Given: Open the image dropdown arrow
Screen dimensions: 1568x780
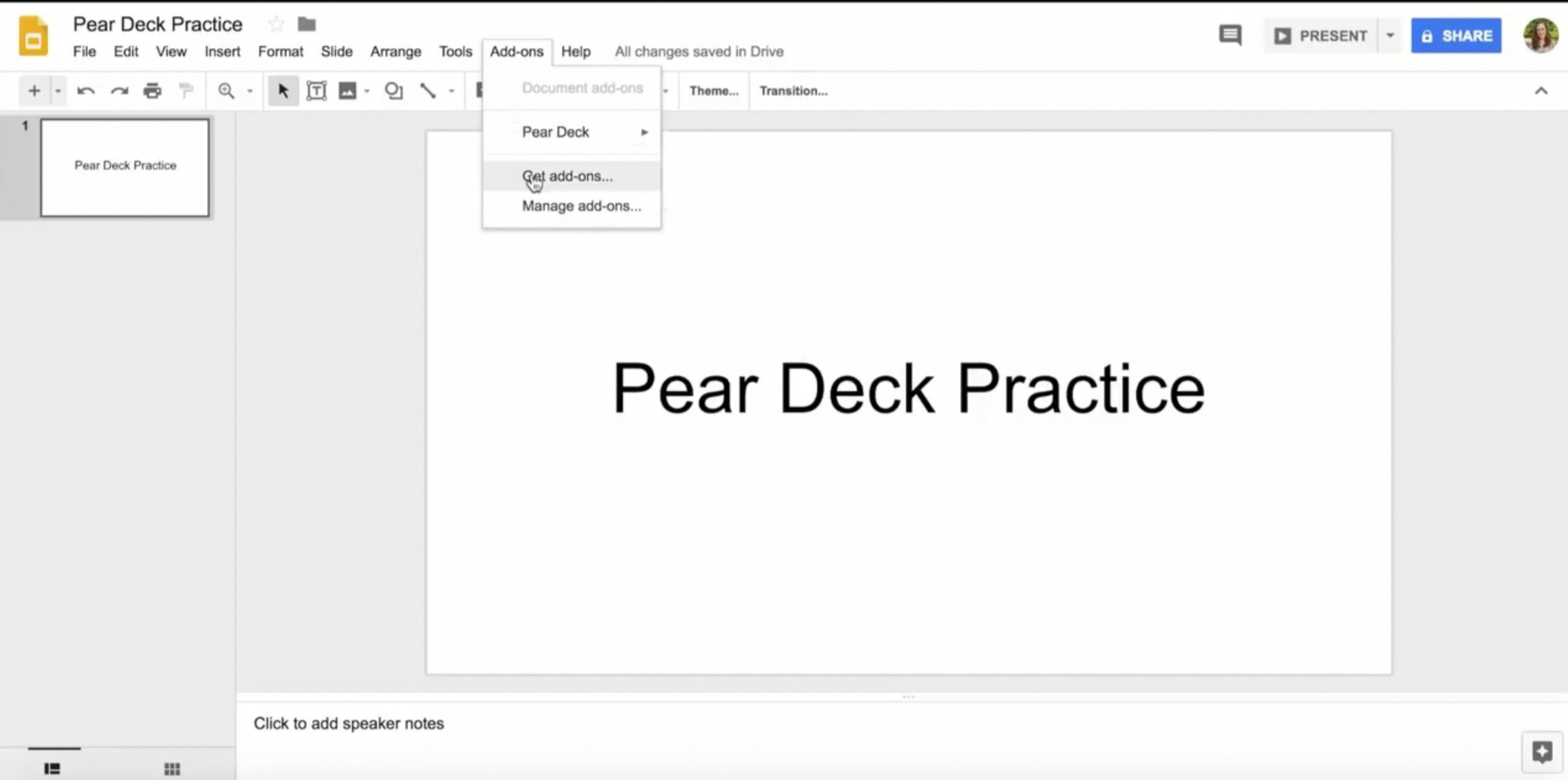Looking at the screenshot, I should point(367,91).
